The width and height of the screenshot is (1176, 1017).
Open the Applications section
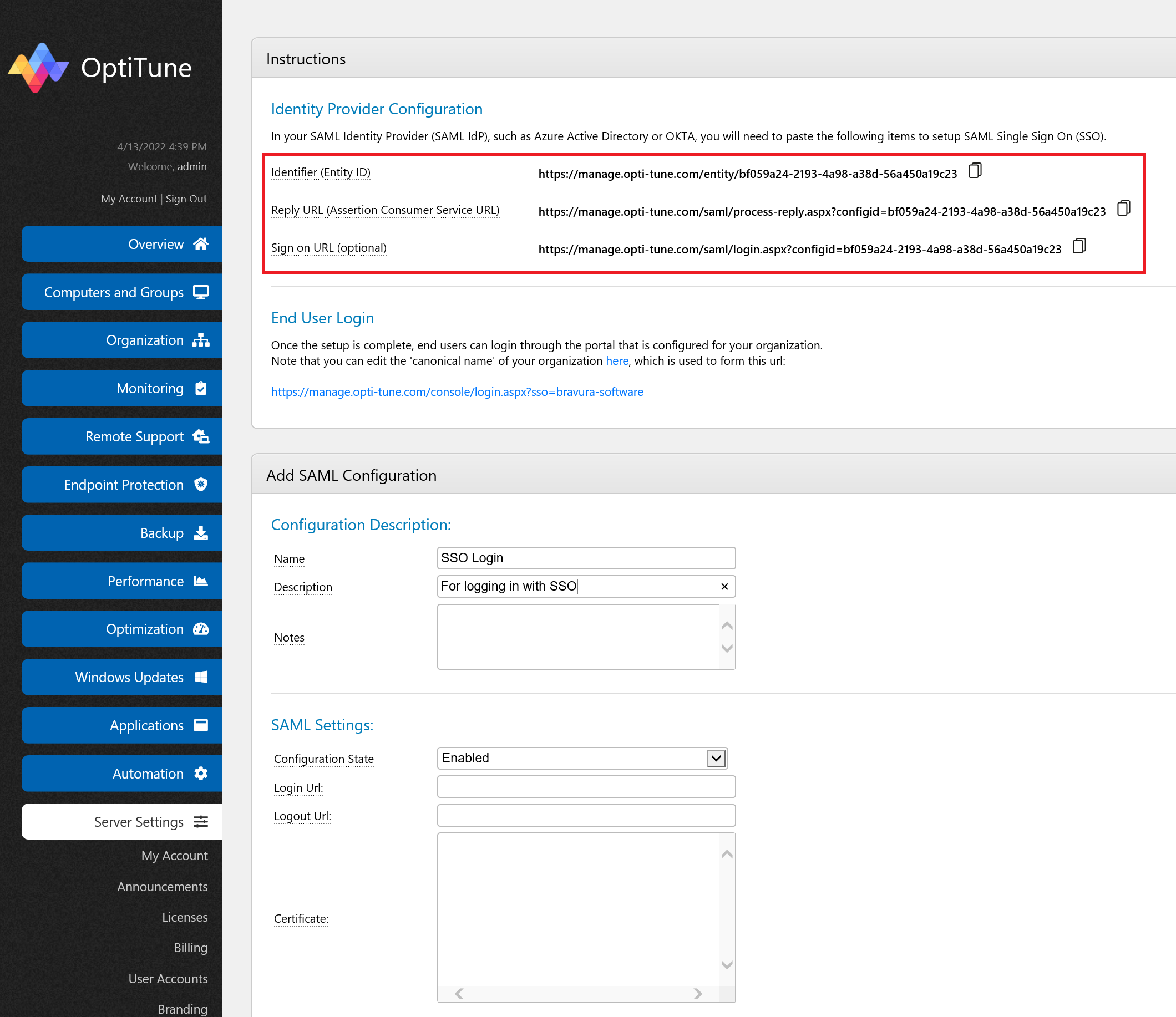122,725
